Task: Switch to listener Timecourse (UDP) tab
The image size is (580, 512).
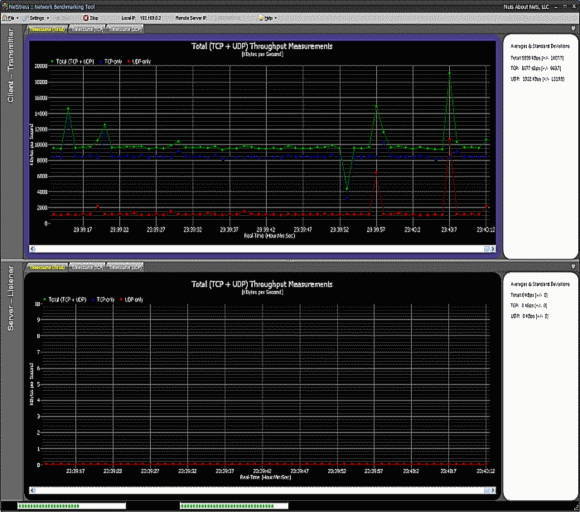Action: pyautogui.click(x=125, y=266)
